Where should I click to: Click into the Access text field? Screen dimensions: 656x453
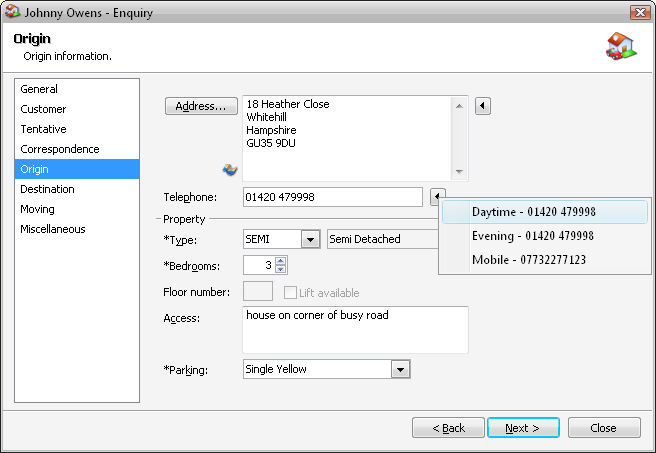coord(355,329)
